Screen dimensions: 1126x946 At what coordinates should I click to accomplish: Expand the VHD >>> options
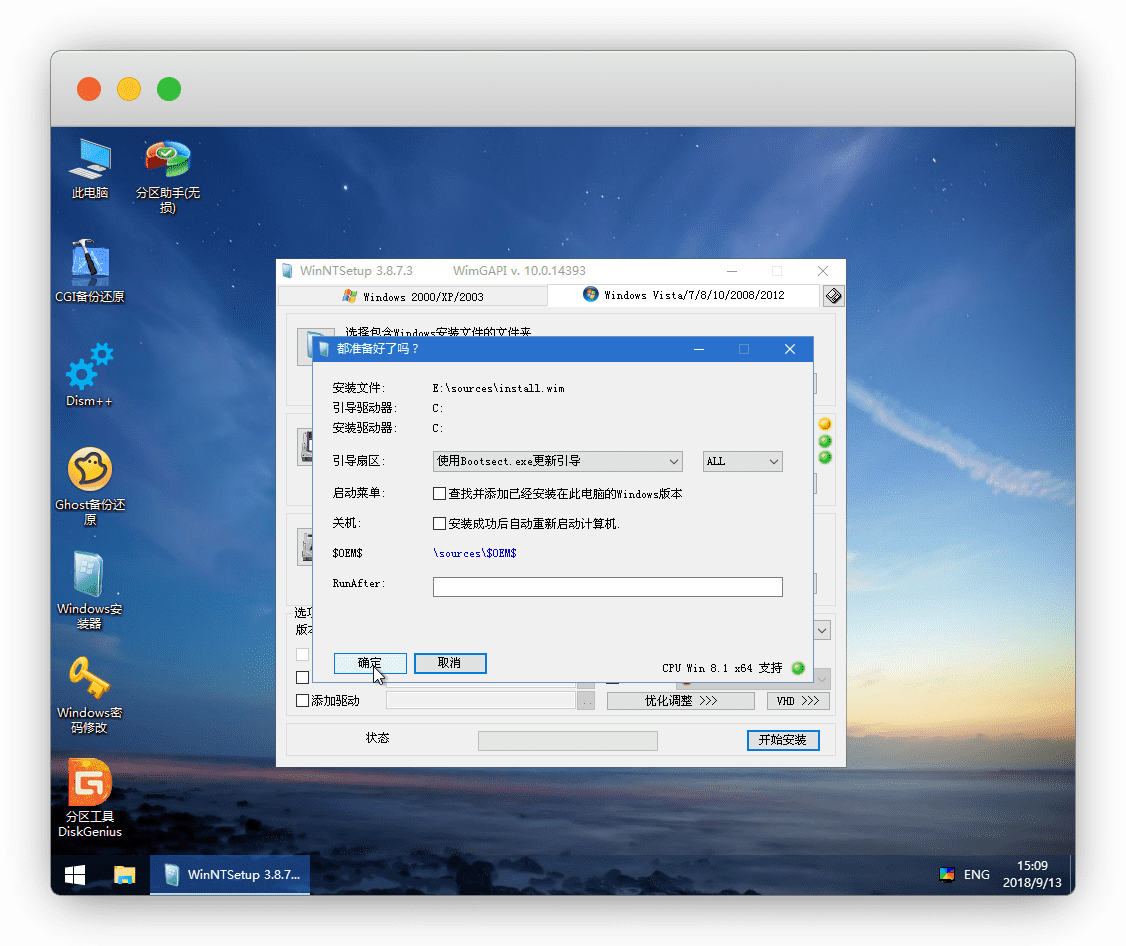(x=798, y=701)
